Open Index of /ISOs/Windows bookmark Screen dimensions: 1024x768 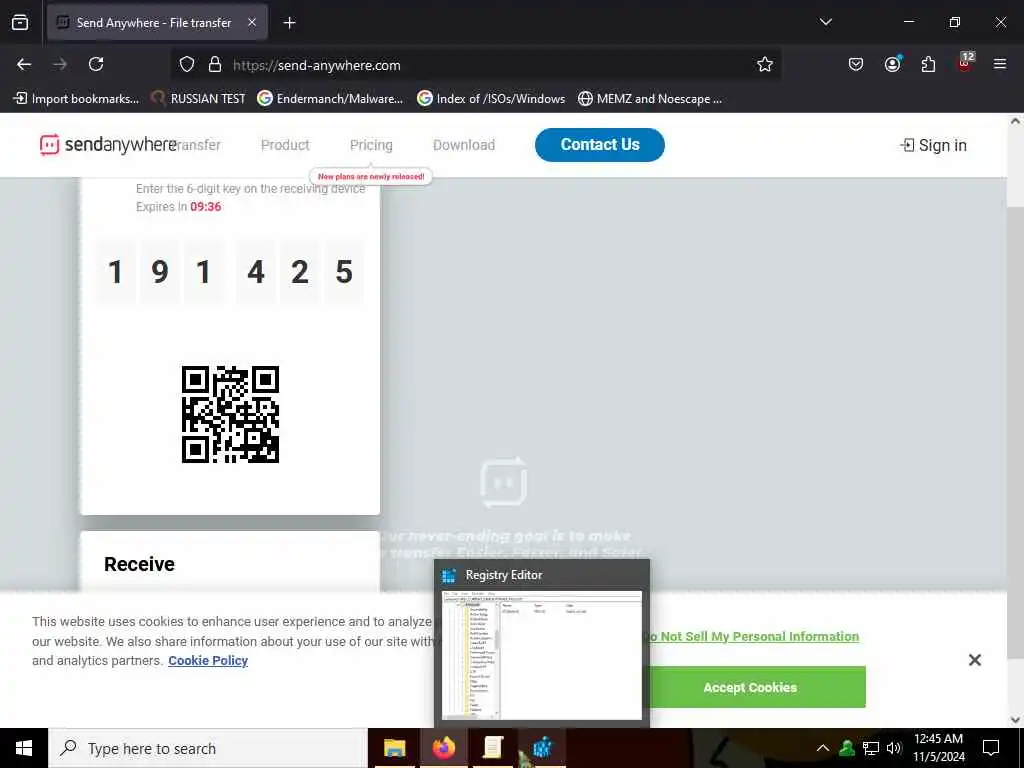(491, 99)
